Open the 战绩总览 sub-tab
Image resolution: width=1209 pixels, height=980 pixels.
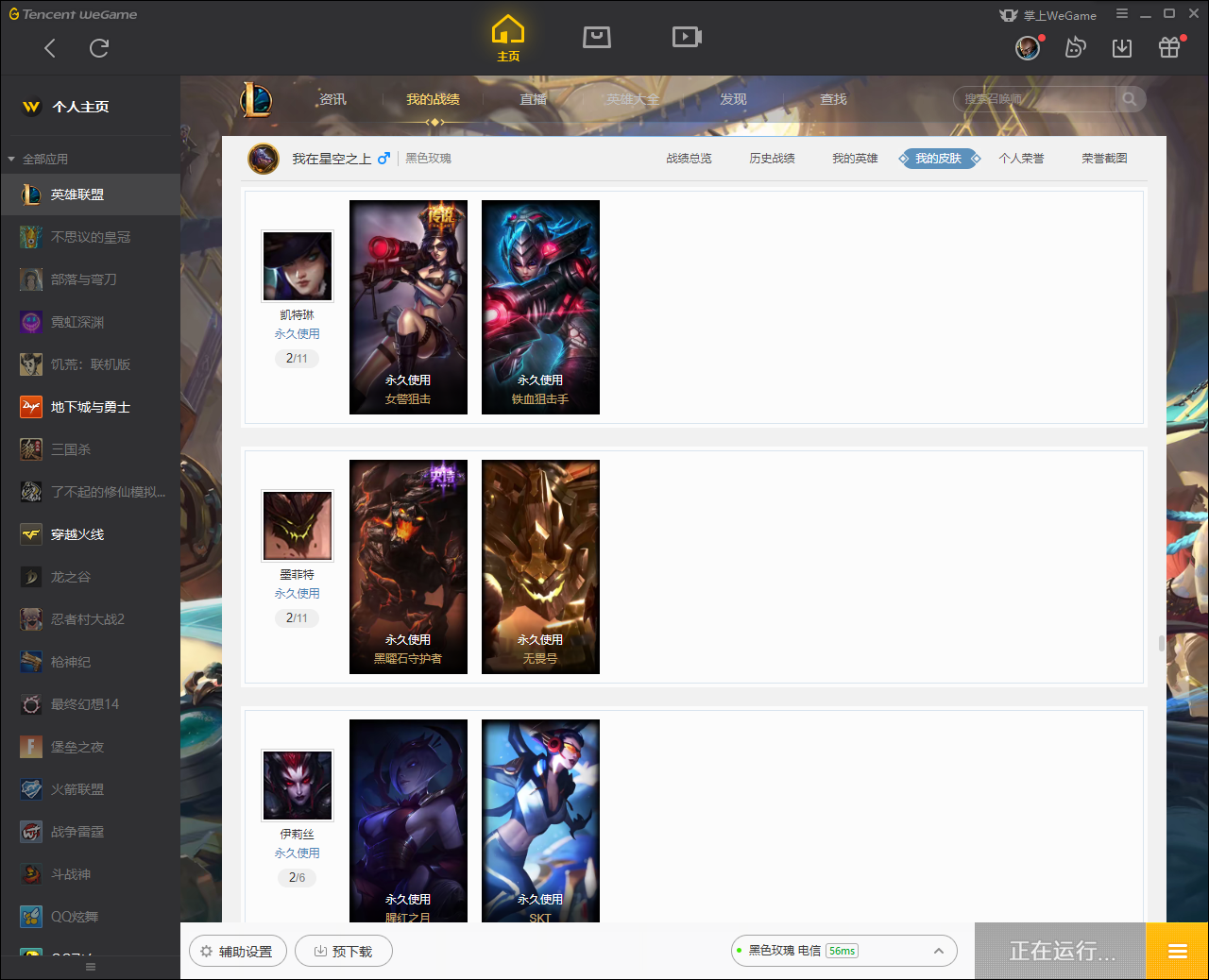coord(689,159)
